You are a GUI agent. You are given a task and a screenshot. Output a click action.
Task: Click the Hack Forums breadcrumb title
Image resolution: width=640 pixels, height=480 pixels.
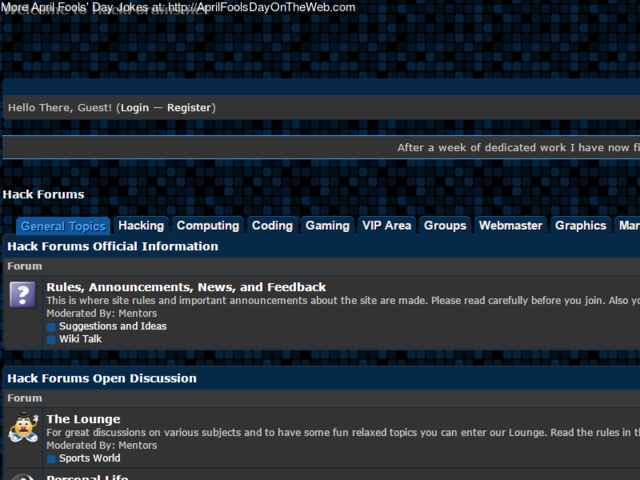[x=43, y=195]
